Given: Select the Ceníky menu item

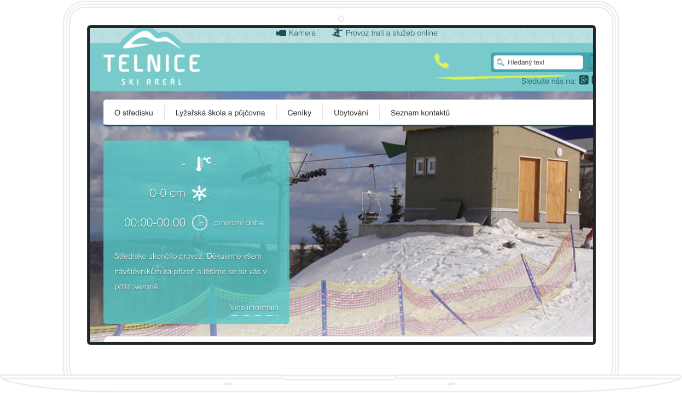Looking at the screenshot, I should (299, 113).
